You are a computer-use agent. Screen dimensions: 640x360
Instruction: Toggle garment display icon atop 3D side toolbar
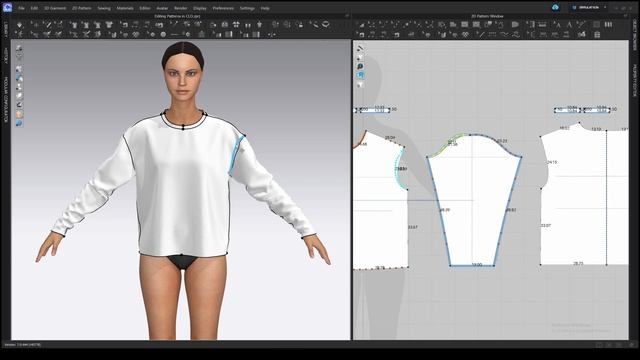[x=19, y=48]
